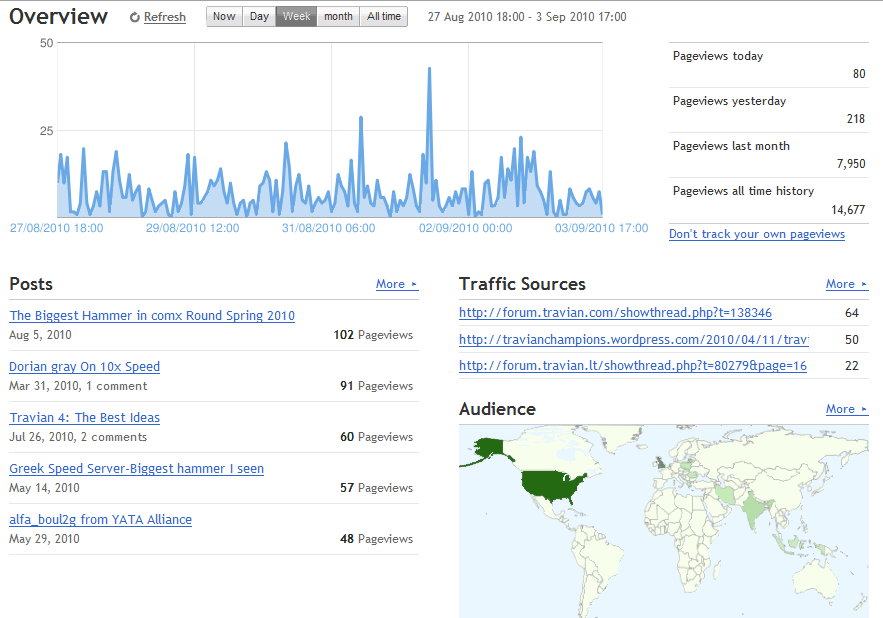Select the Now time range

tap(224, 17)
